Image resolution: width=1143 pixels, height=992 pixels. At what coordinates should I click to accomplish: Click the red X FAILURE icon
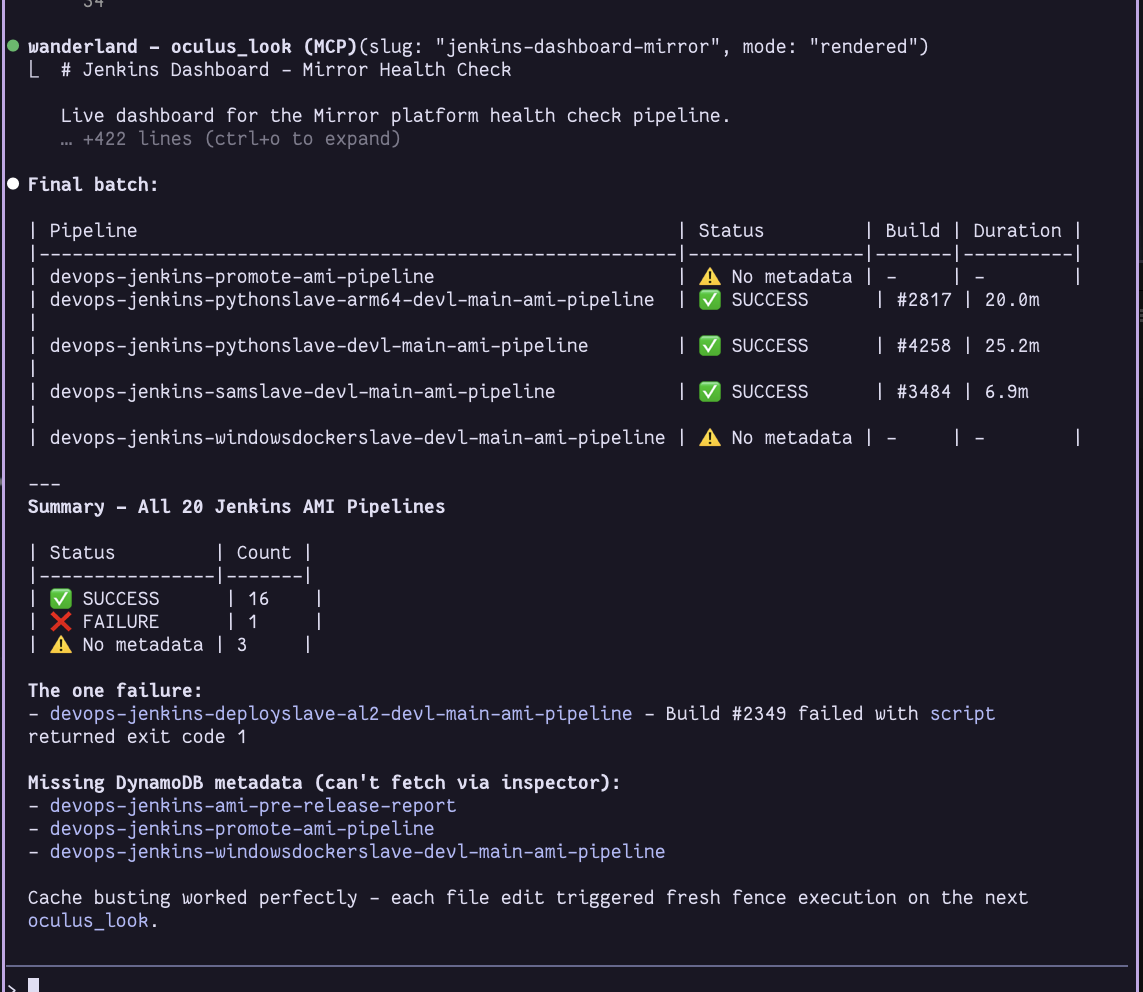(x=61, y=622)
